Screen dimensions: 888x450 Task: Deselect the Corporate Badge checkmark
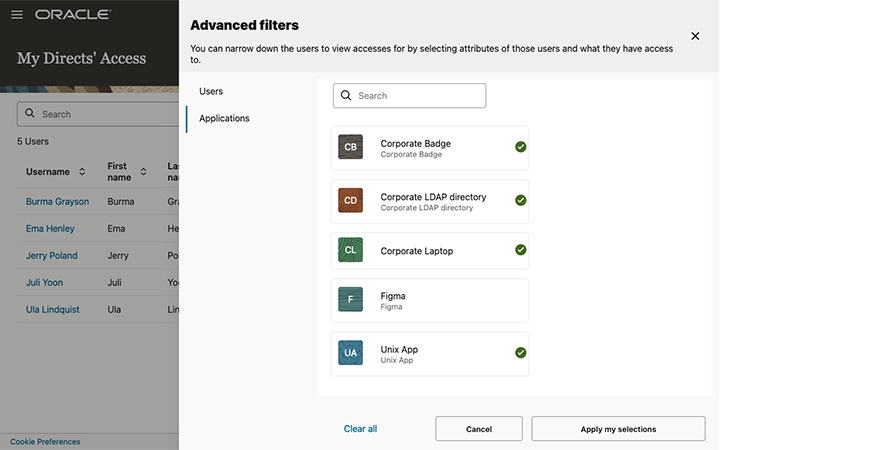tap(520, 147)
